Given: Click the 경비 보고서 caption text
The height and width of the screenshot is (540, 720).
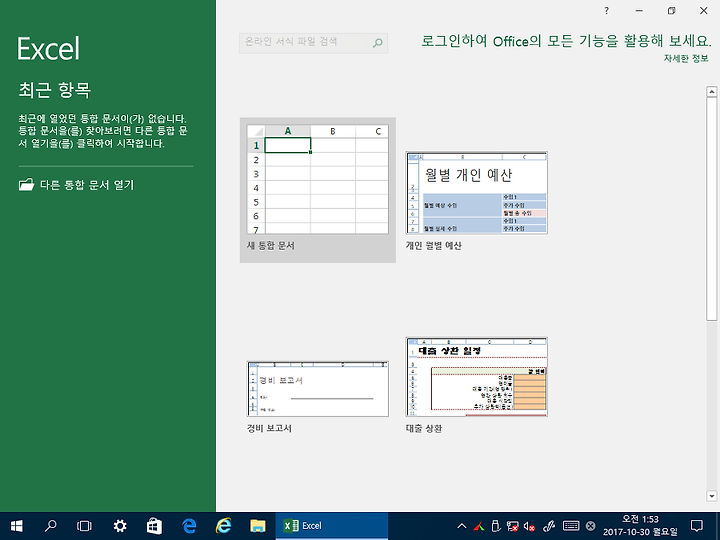Looking at the screenshot, I should pyautogui.click(x=269, y=428).
